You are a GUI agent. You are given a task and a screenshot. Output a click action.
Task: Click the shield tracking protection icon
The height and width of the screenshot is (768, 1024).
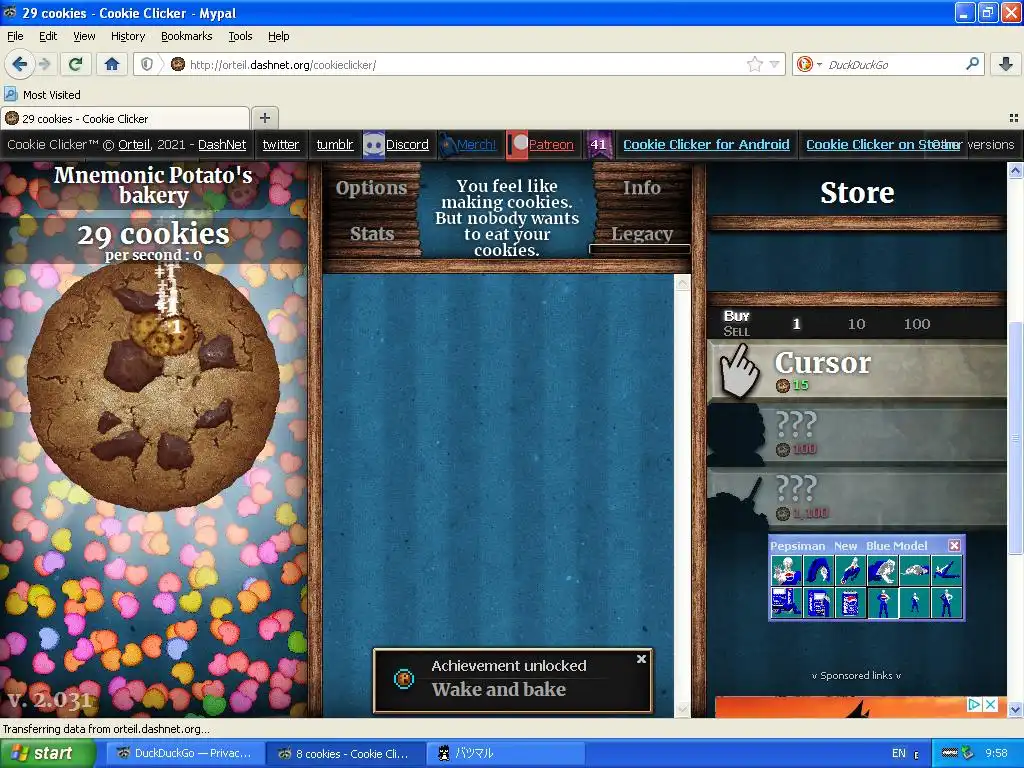(147, 64)
